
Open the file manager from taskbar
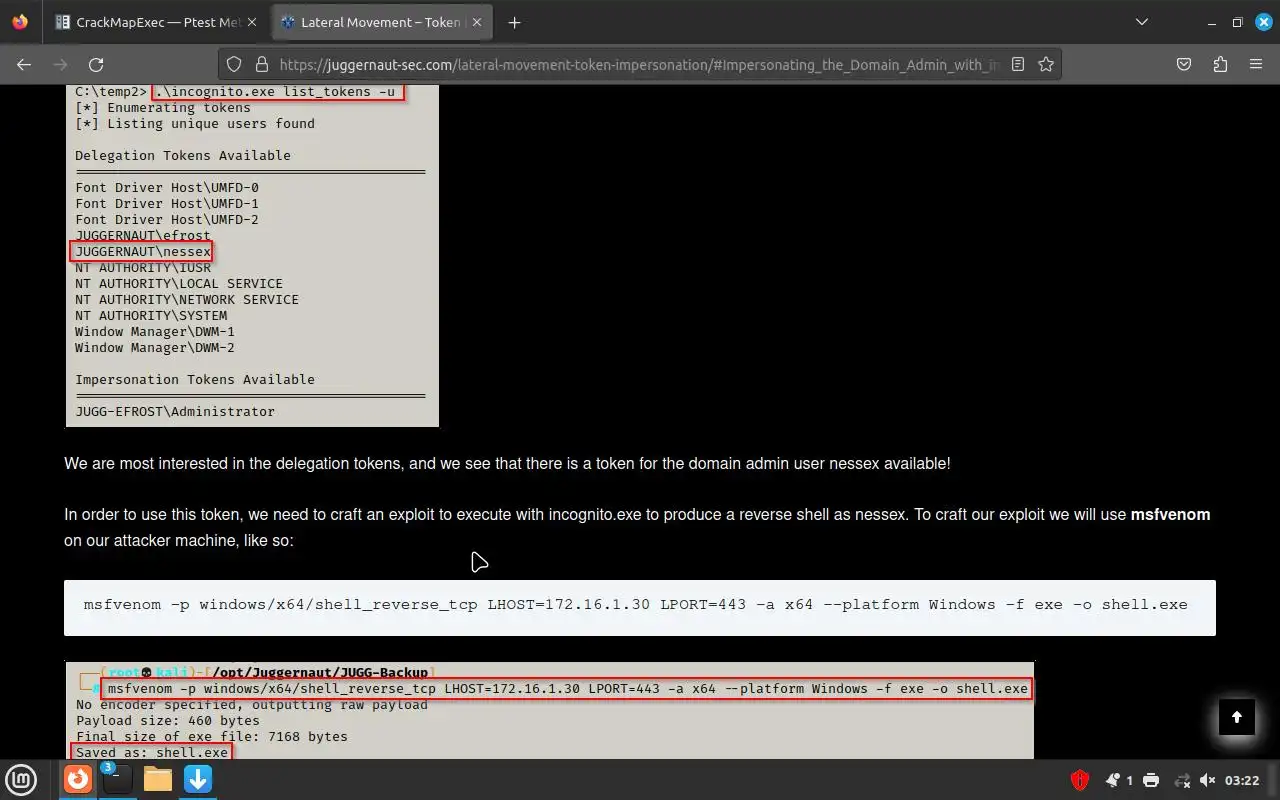click(158, 779)
